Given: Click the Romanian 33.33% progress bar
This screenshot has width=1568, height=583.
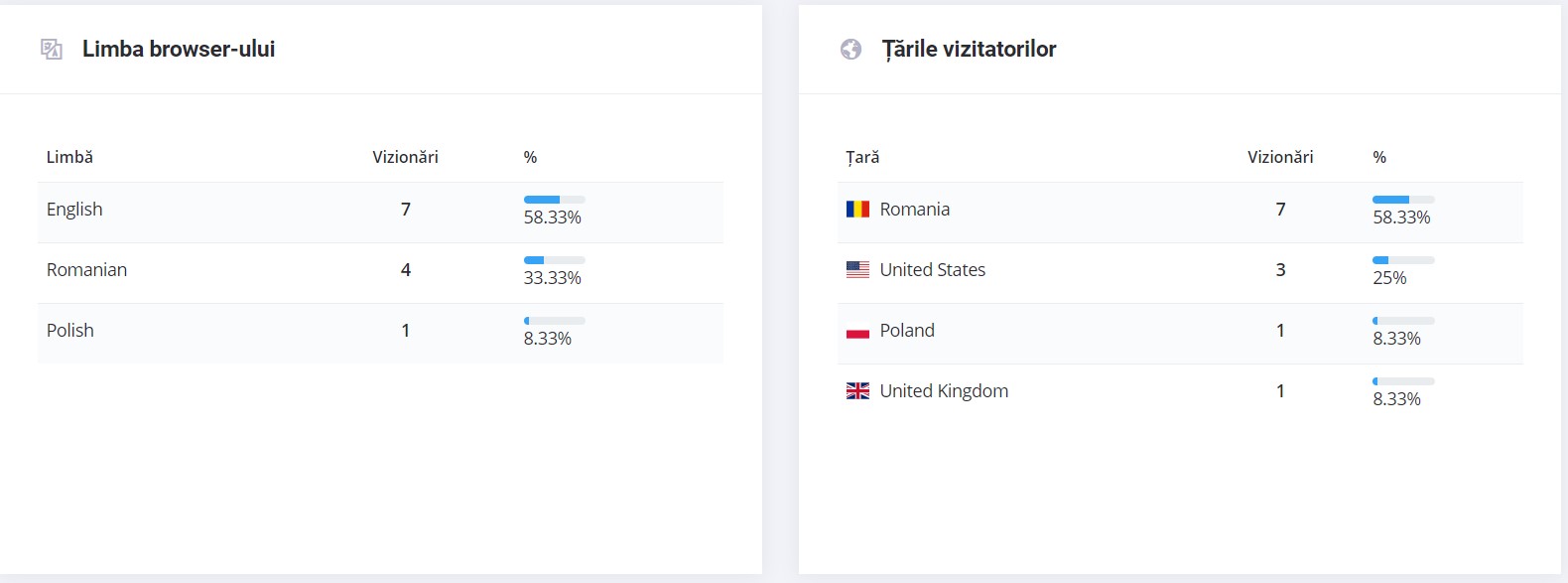Looking at the screenshot, I should click(555, 260).
